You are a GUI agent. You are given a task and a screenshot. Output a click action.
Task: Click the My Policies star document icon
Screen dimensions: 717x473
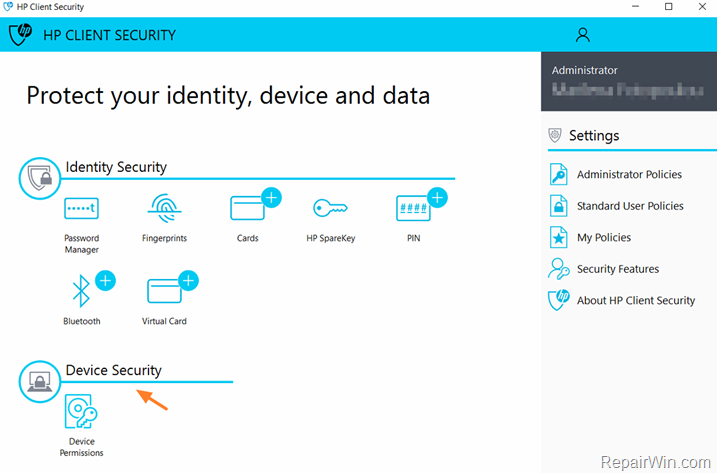558,237
